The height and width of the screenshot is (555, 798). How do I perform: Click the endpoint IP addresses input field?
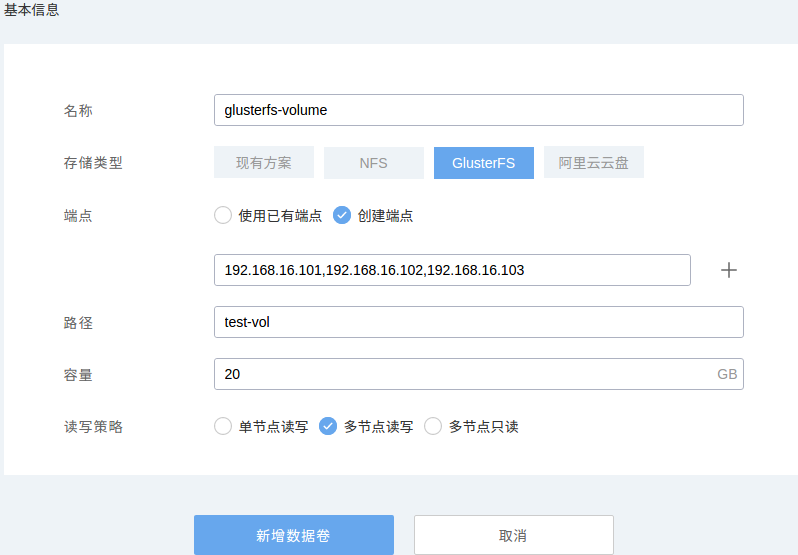click(452, 270)
